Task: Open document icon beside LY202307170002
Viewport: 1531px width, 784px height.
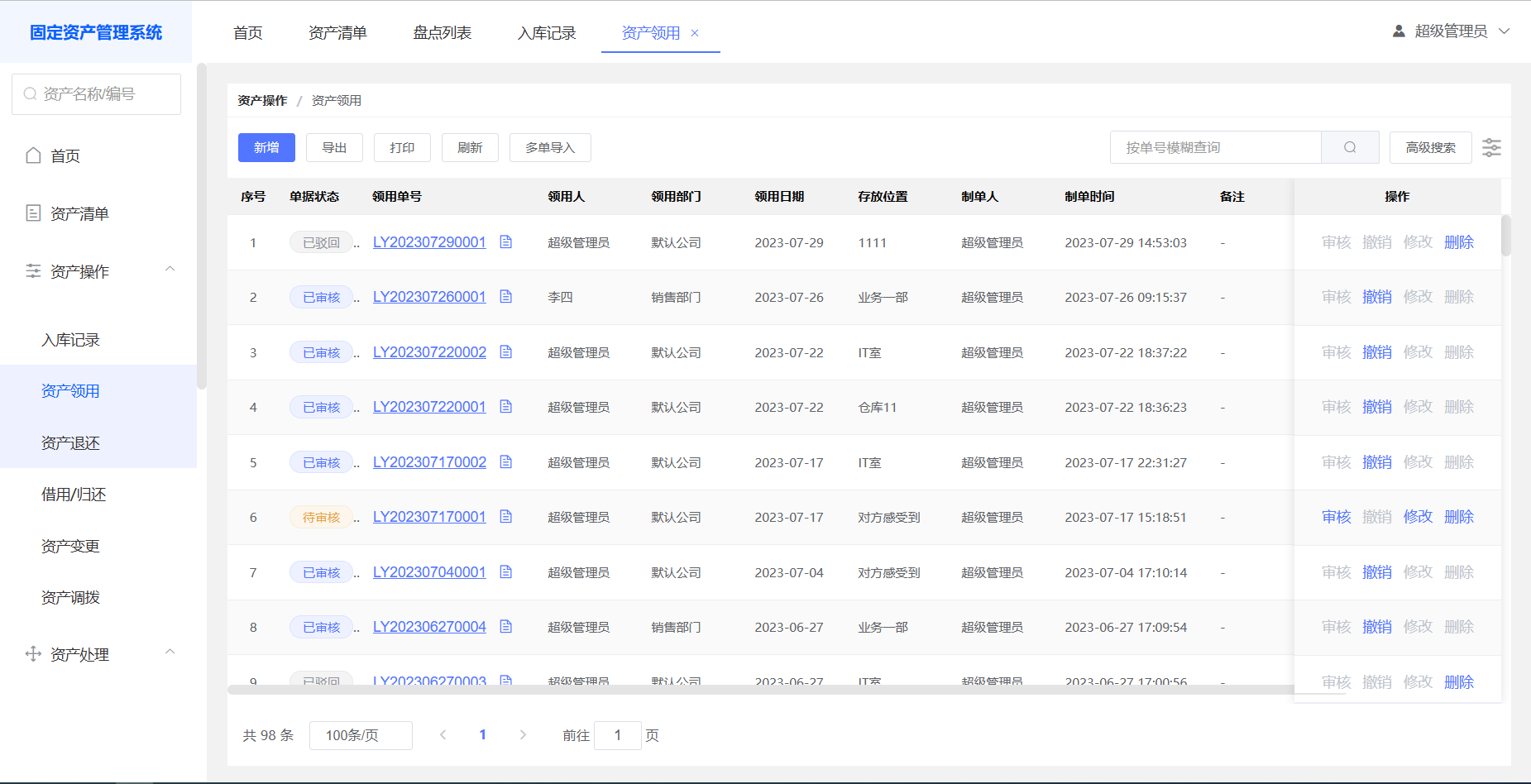Action: pos(506,462)
